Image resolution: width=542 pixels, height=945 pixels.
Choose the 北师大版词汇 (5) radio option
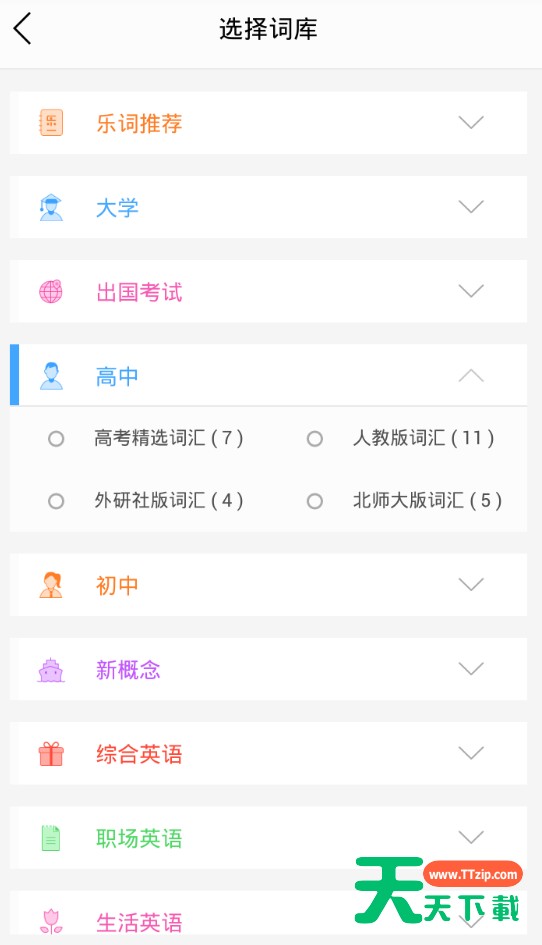[x=315, y=501]
